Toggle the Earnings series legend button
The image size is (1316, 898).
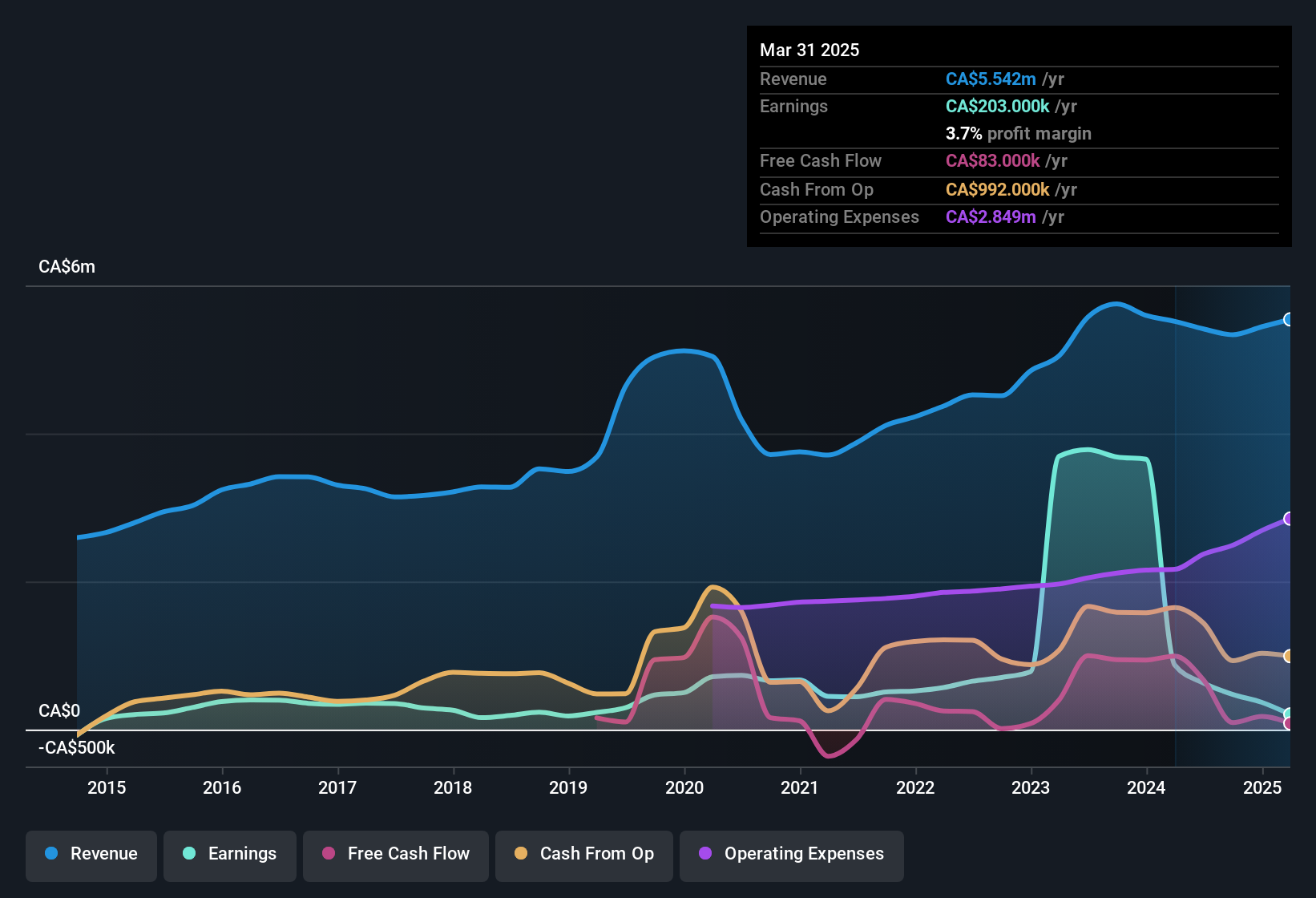tap(230, 855)
